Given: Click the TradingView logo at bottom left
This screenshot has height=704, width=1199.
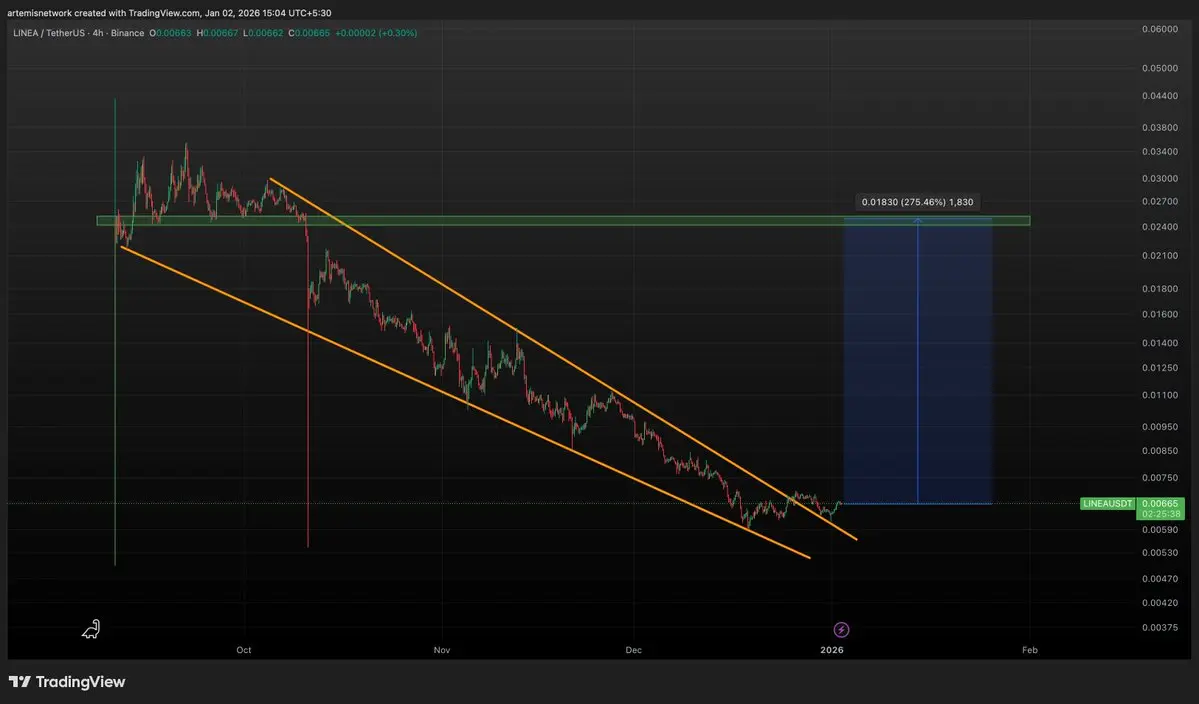Looking at the screenshot, I should (x=67, y=682).
